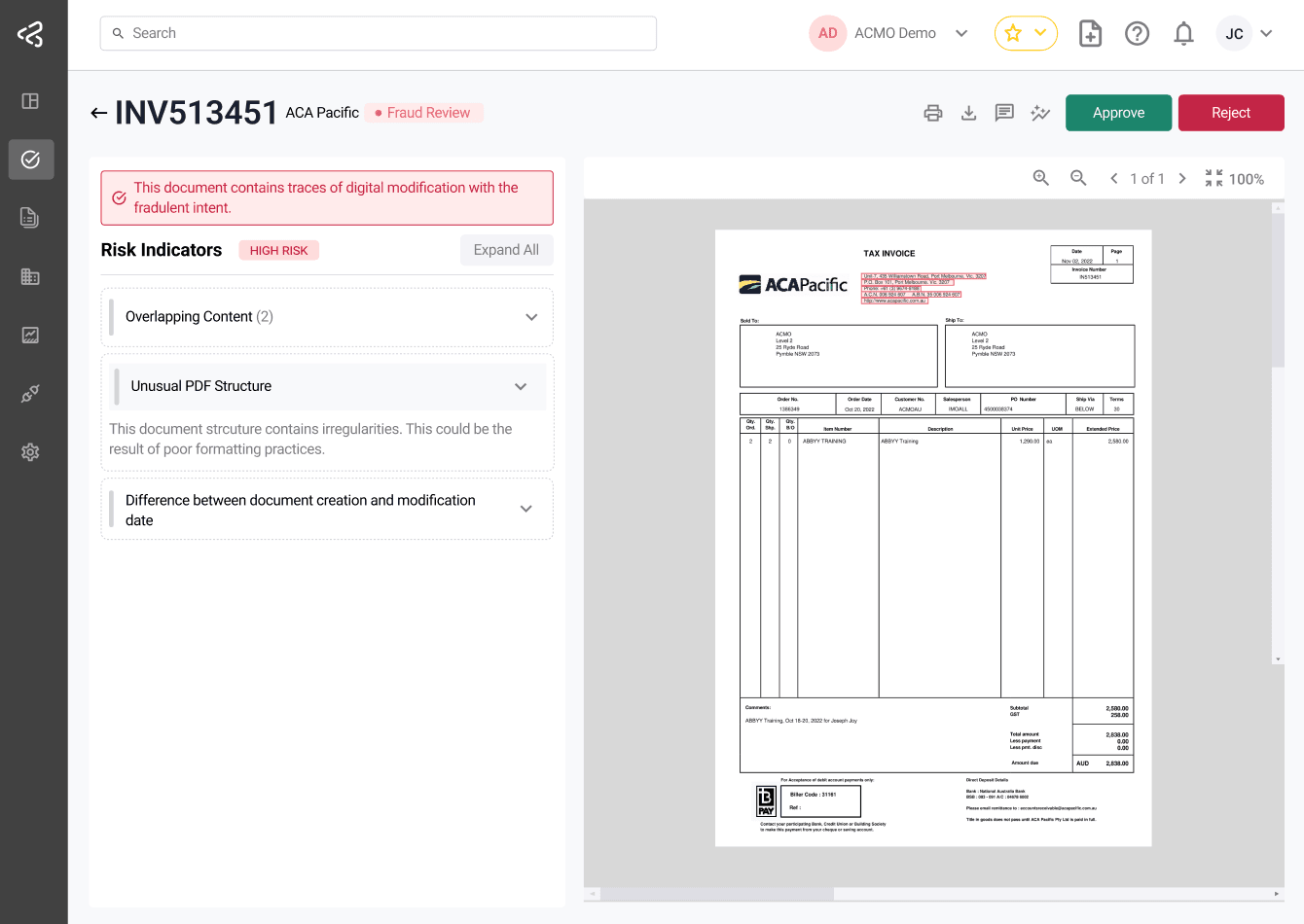This screenshot has height=924, width=1304.
Task: Click the scroll-down arrow of vertical scrollbar
Action: point(1278,659)
